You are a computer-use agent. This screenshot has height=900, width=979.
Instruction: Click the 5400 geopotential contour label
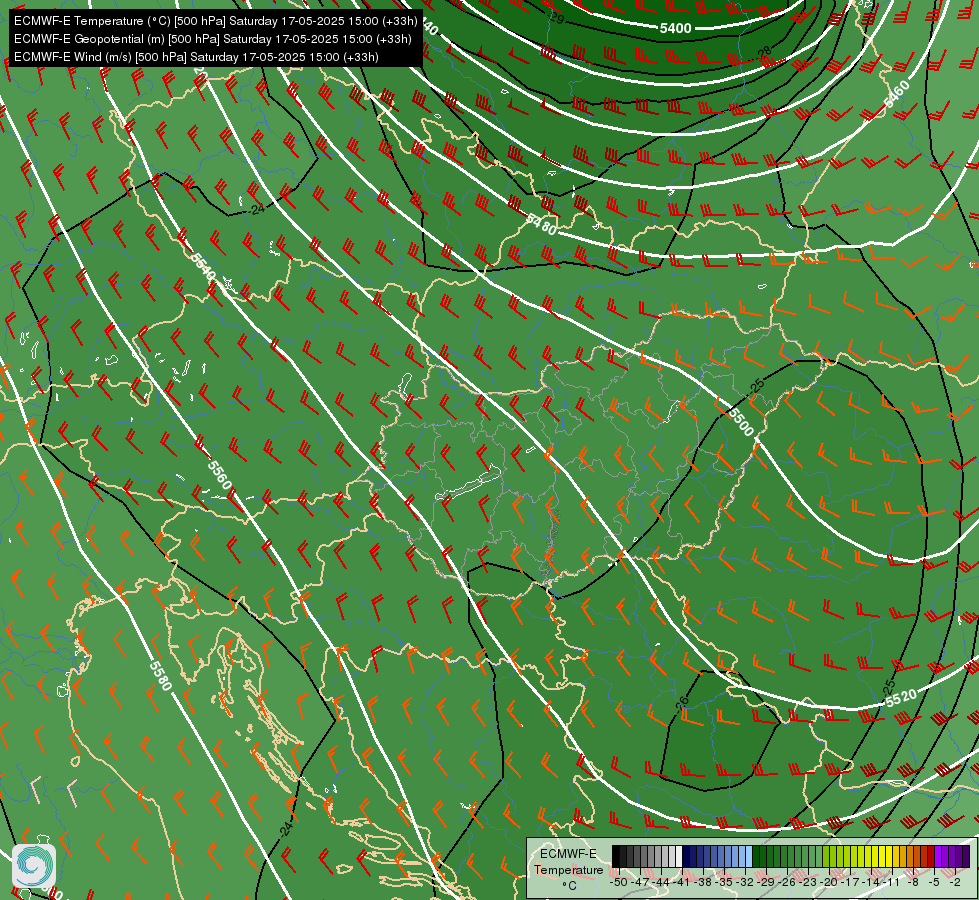coord(676,28)
